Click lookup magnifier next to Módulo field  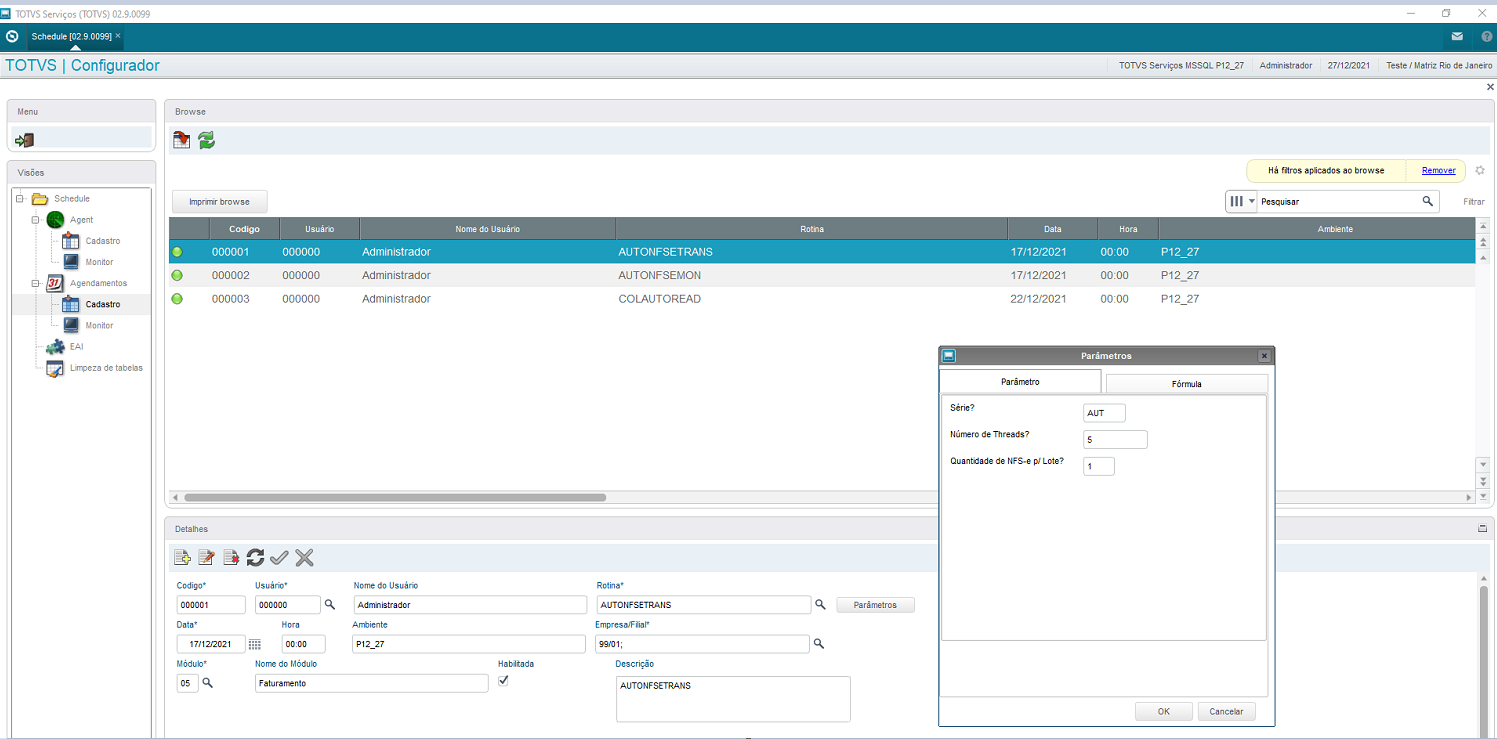[208, 682]
